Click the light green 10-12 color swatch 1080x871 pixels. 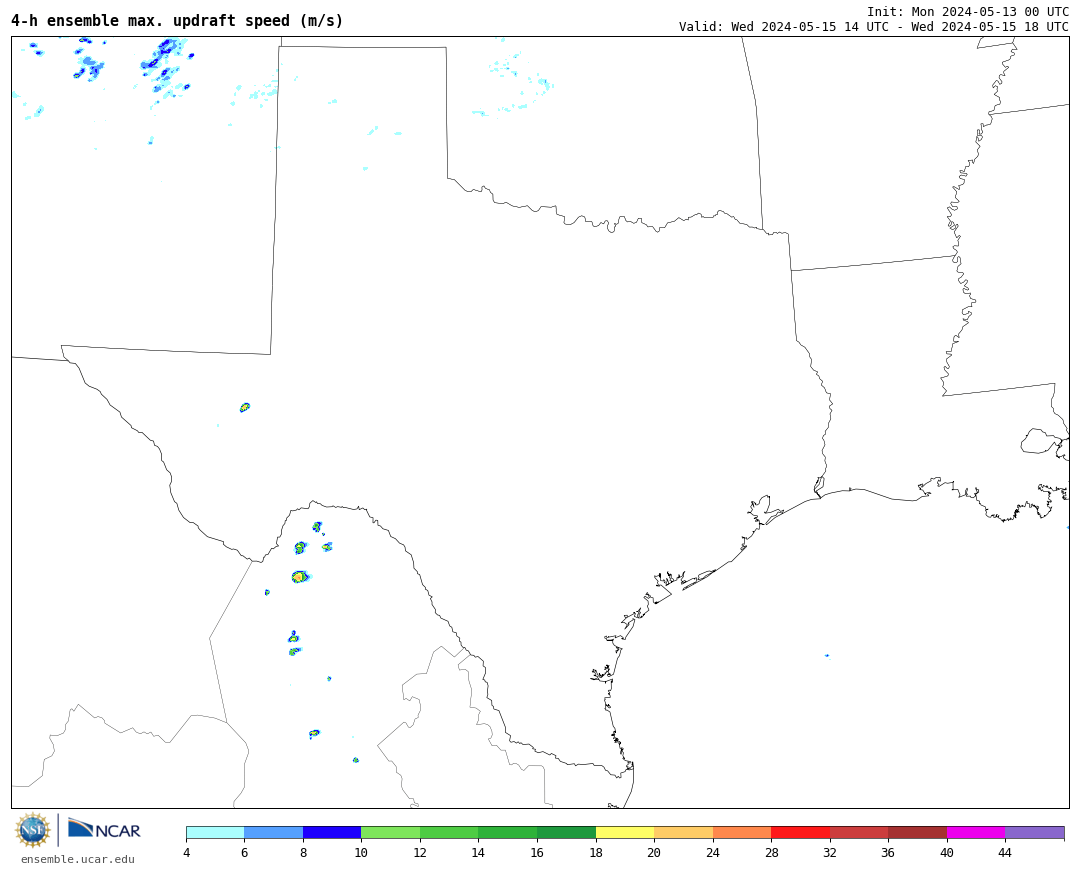tap(391, 832)
